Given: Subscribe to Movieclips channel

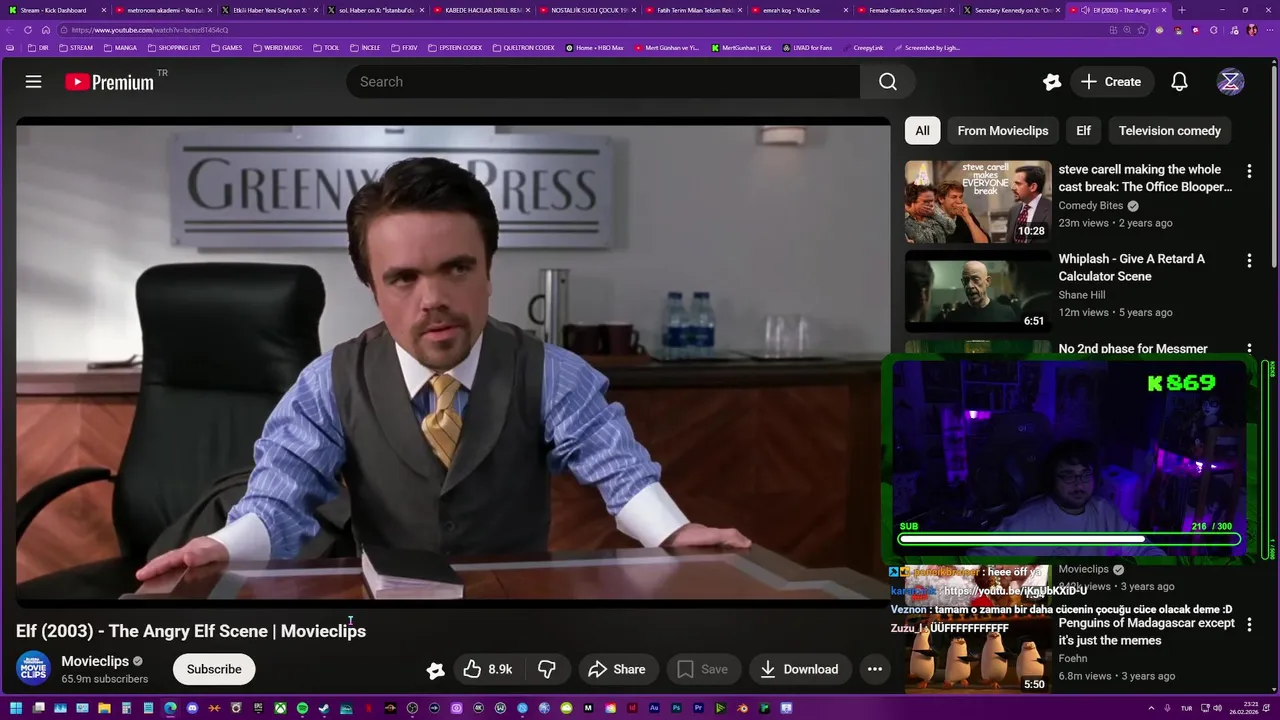Looking at the screenshot, I should pyautogui.click(x=214, y=669).
